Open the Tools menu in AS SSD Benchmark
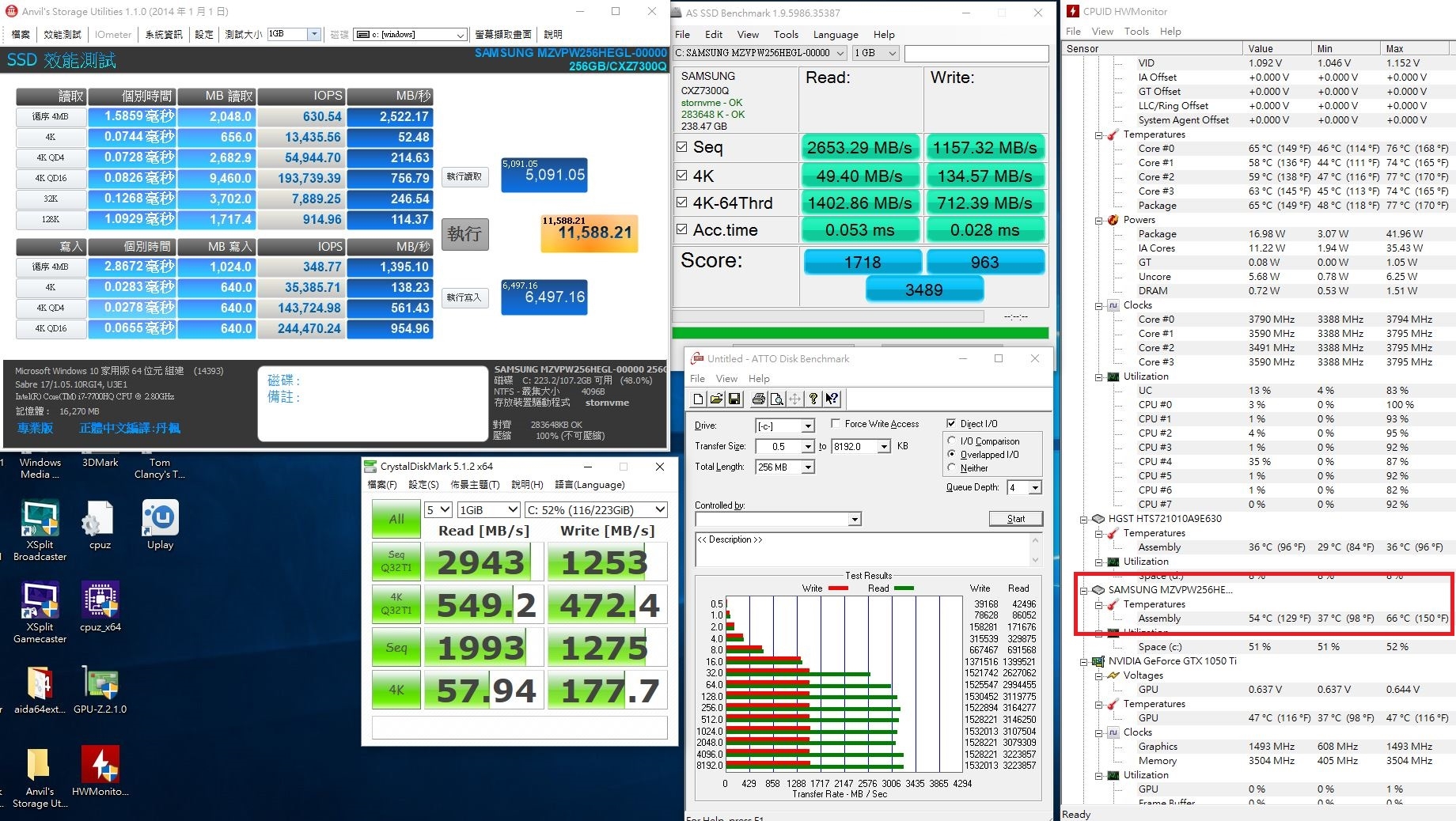The height and width of the screenshot is (821, 1456). pos(786,35)
